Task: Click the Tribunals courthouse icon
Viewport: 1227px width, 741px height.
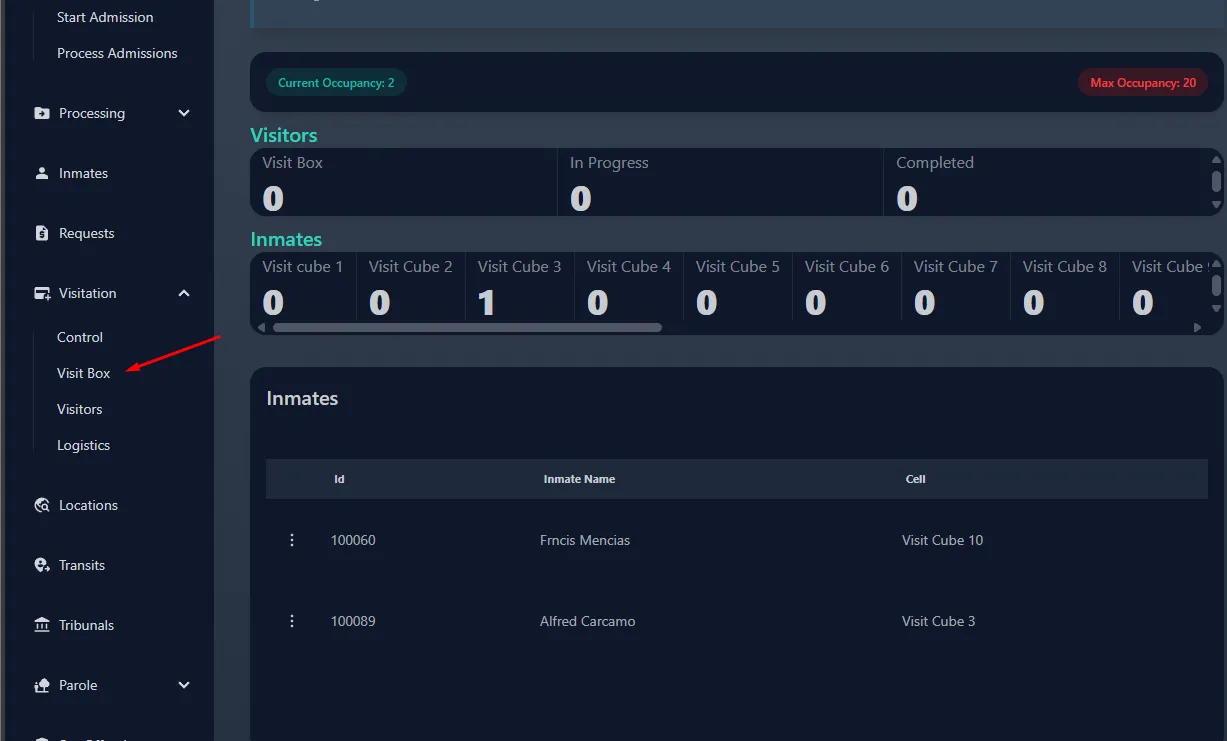Action: pos(42,625)
